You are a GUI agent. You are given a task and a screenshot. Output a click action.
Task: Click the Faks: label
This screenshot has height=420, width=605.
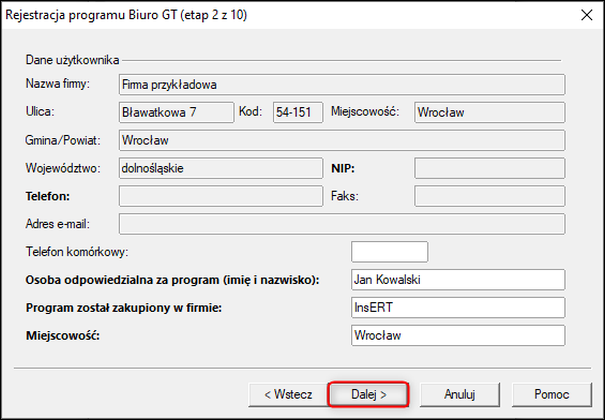coord(345,196)
